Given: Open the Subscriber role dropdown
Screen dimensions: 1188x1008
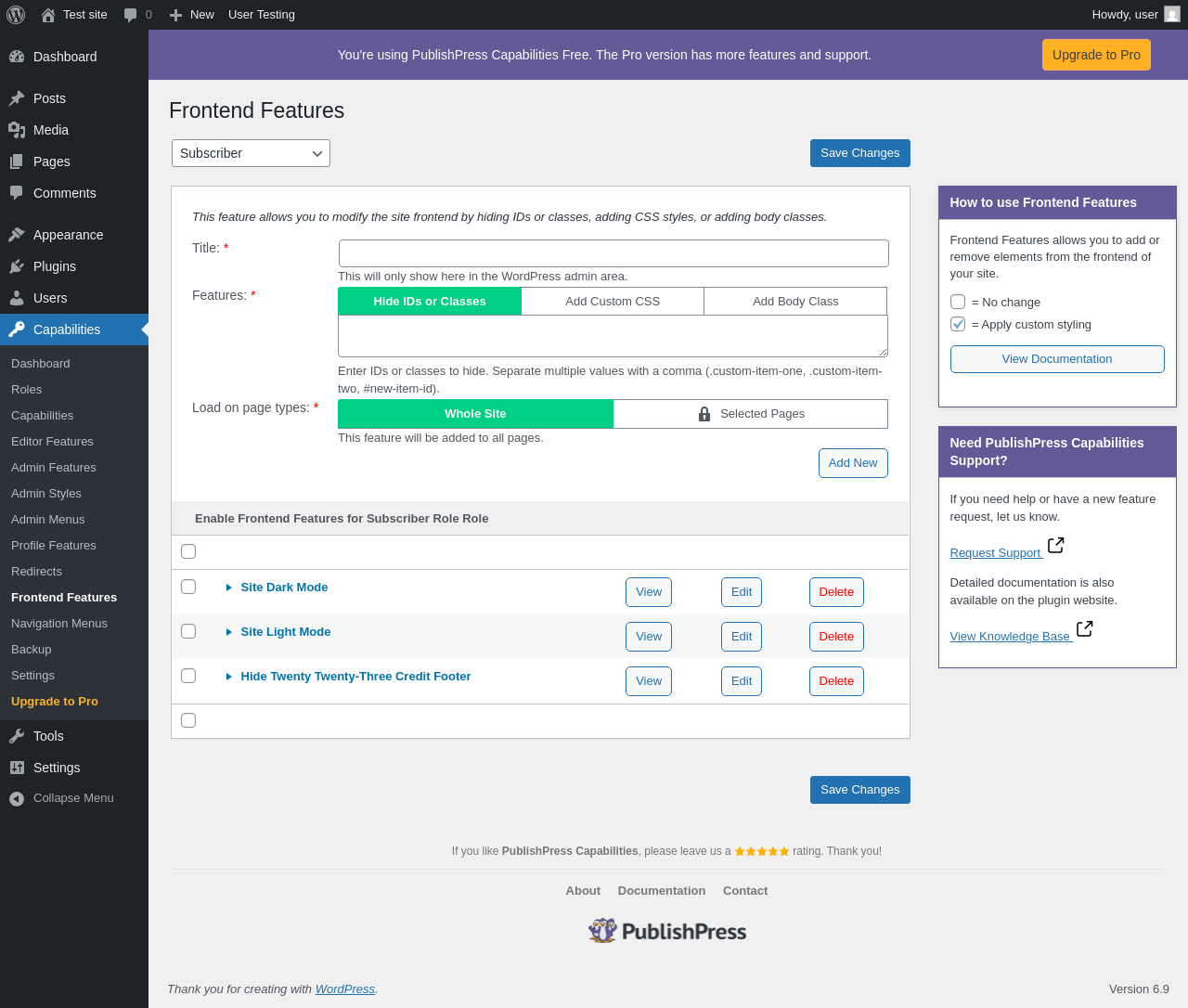Looking at the screenshot, I should [251, 153].
